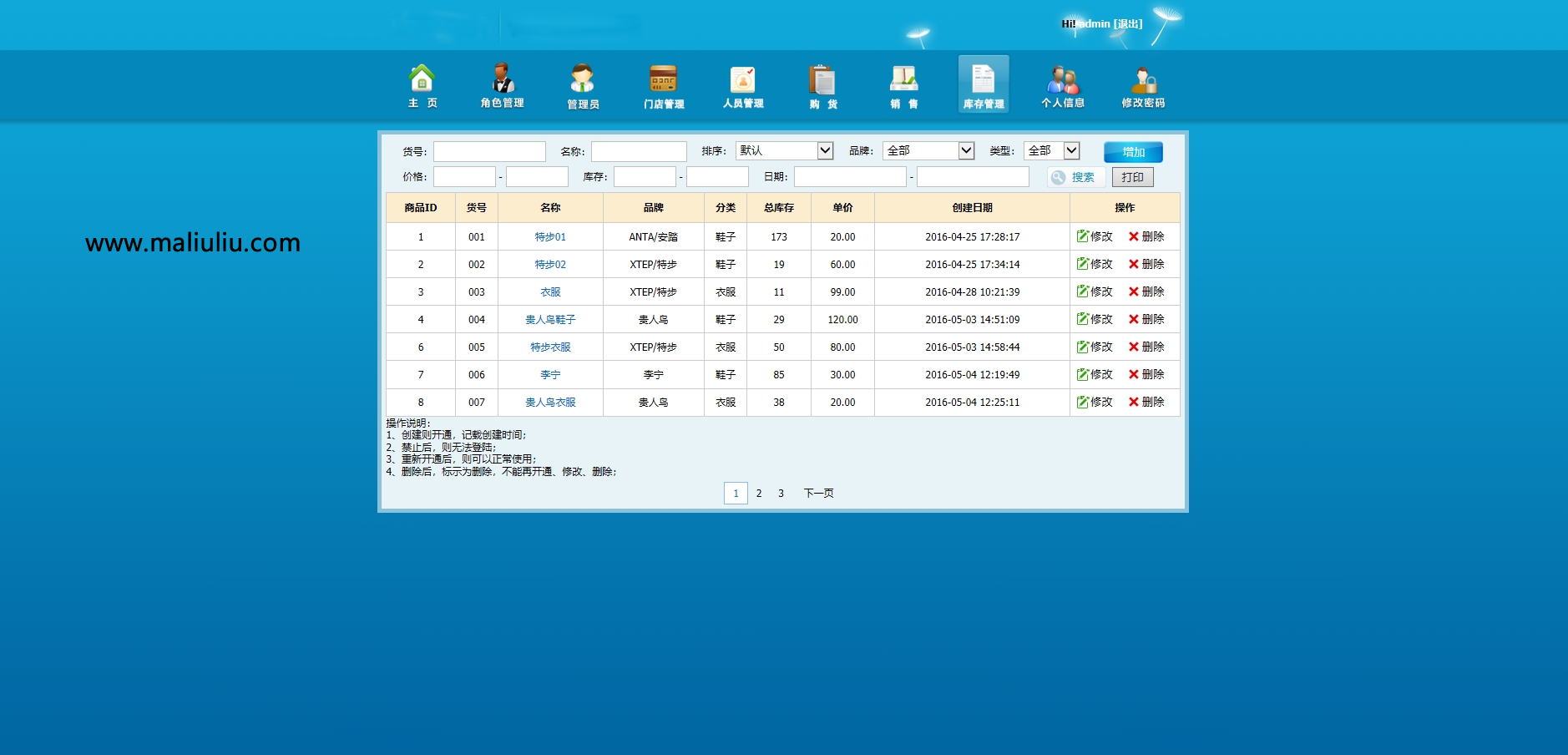Open the 销售 sales icon
Viewport: 1568px width, 755px height.
pos(903,84)
